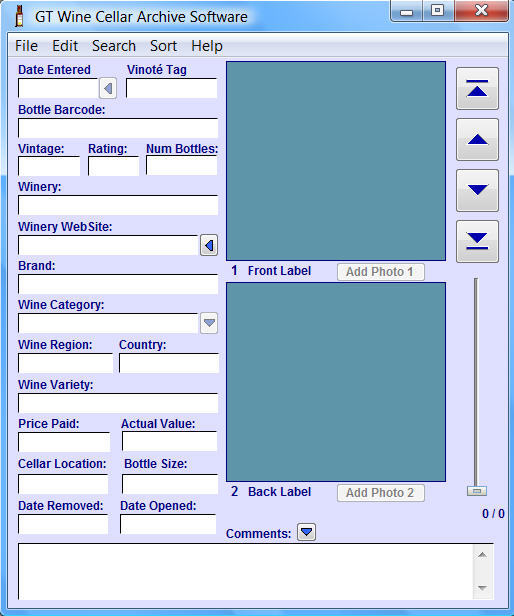
Task: Open the Wine Category dropdown
Action: [x=209, y=323]
